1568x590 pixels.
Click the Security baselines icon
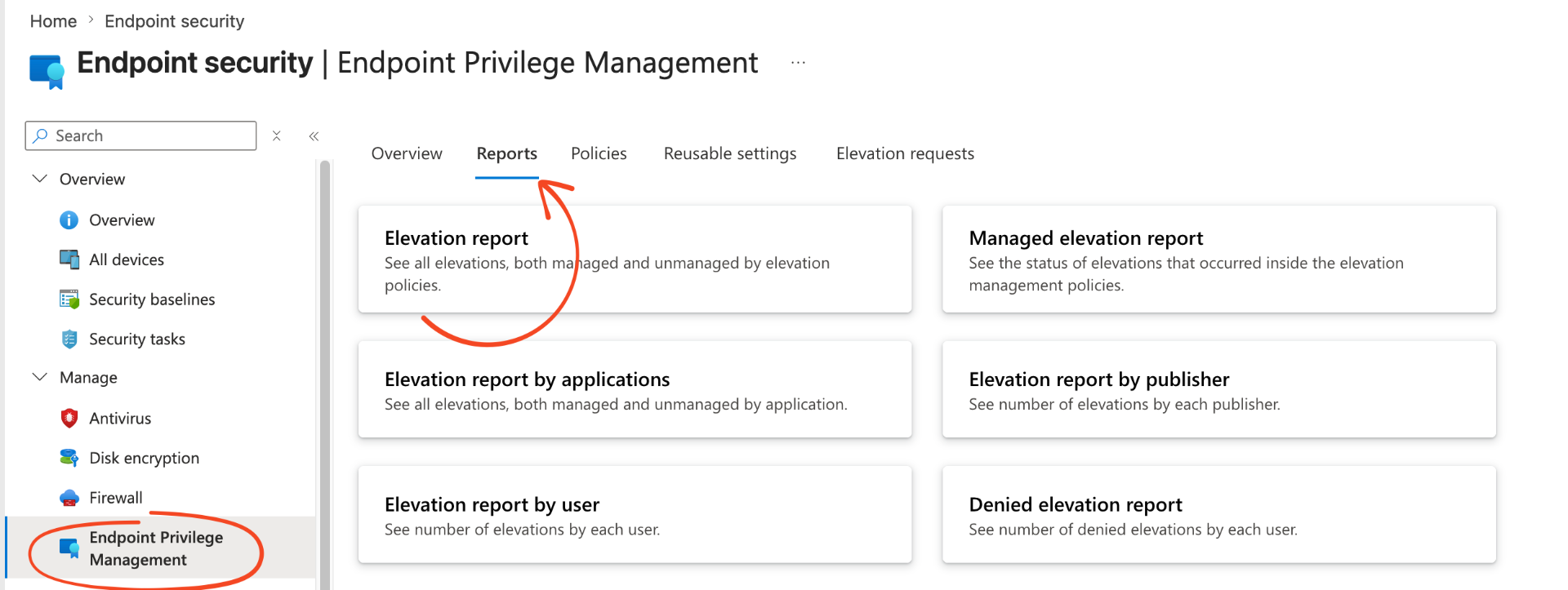click(x=69, y=299)
